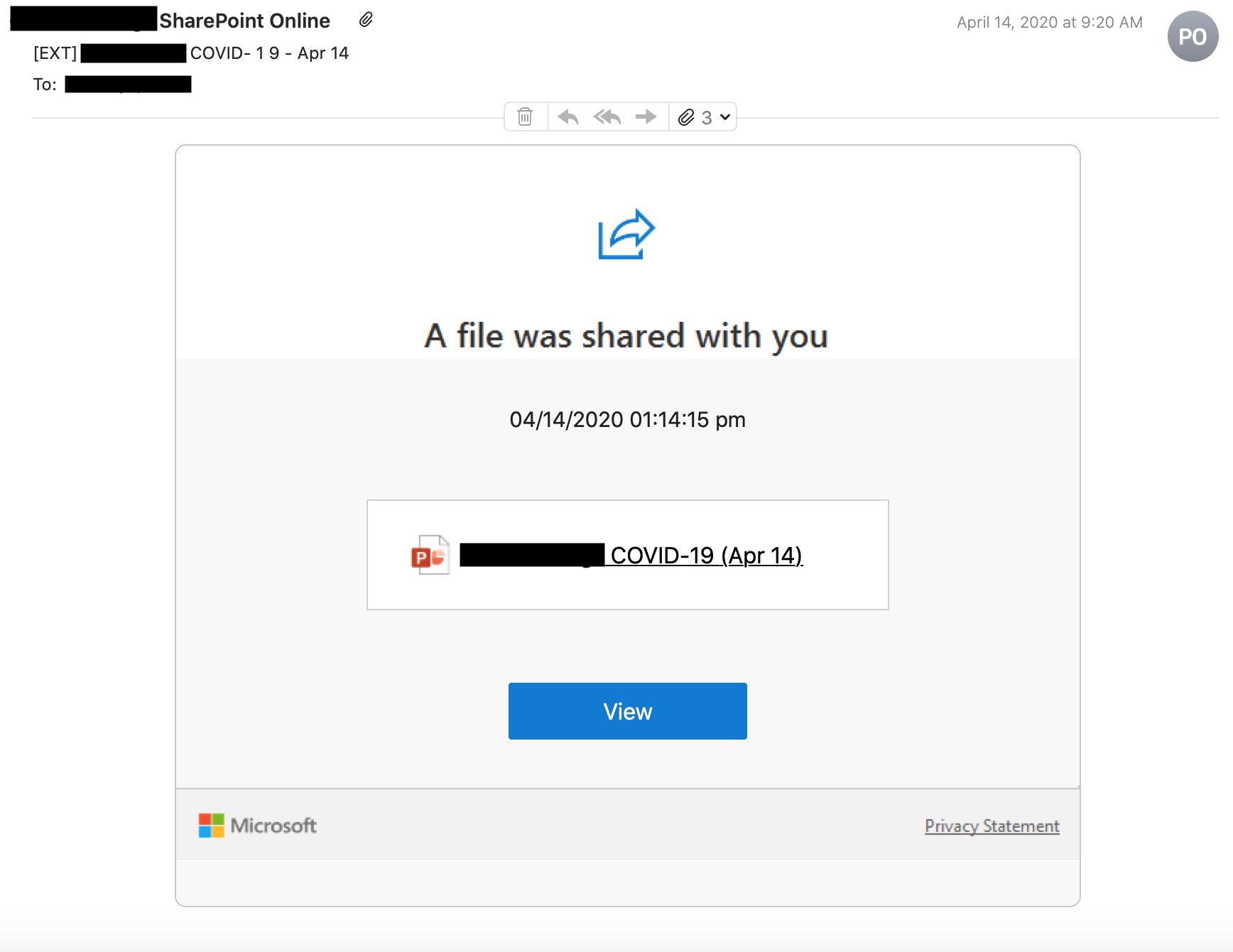This screenshot has height=952, width=1233.
Task: Click the blue View button
Action: pyautogui.click(x=628, y=711)
